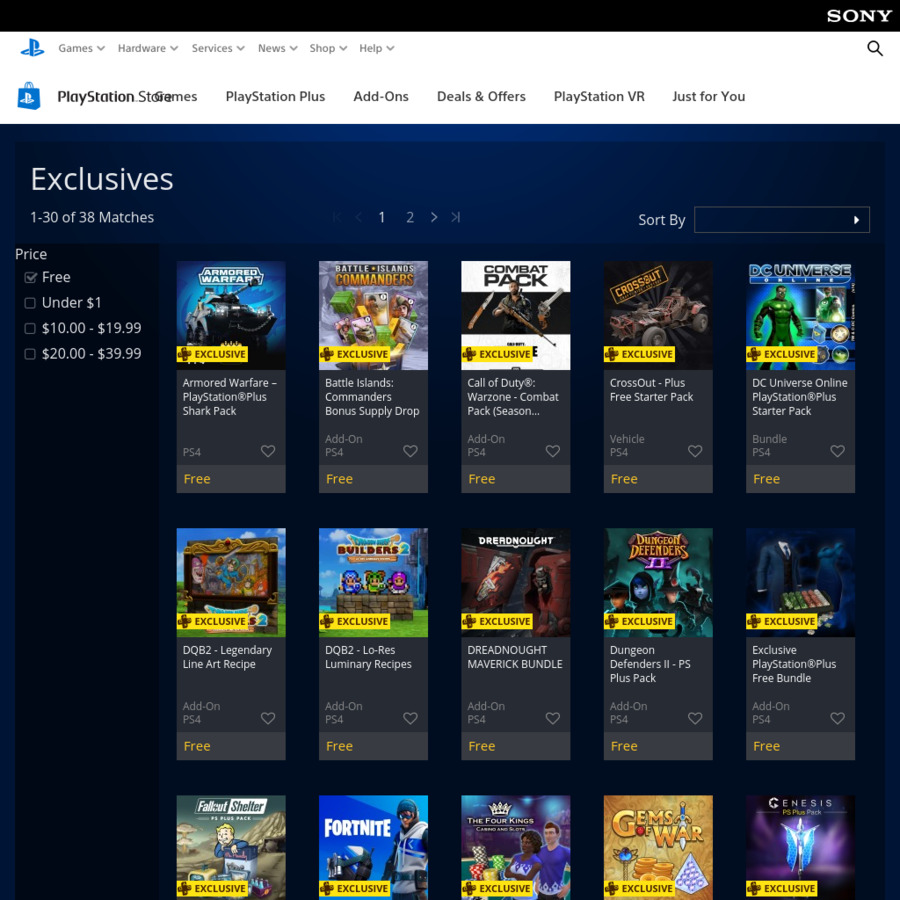Screen dimensions: 900x900
Task: Click Free price on Battle Islands Commanders
Action: pos(339,479)
